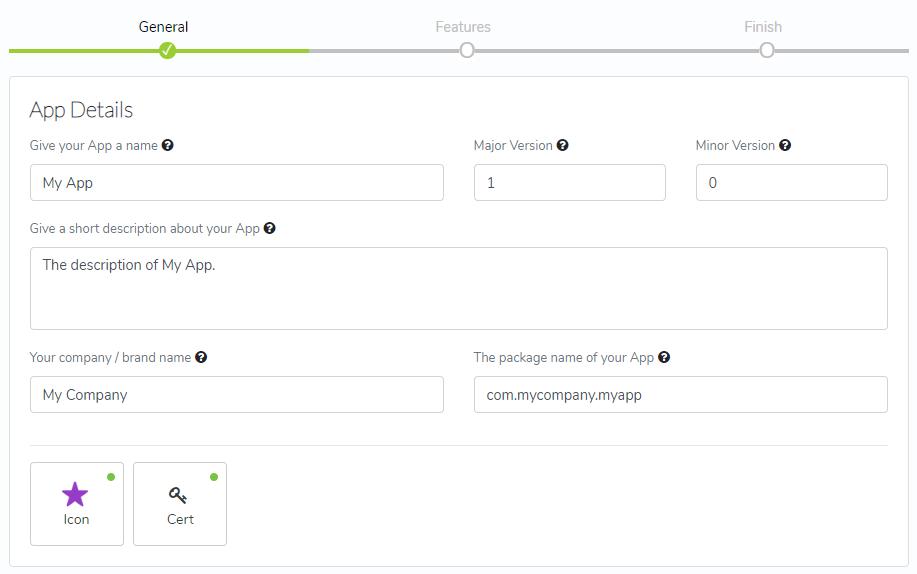Open help for short description field
The height and width of the screenshot is (574, 917).
coord(270,228)
